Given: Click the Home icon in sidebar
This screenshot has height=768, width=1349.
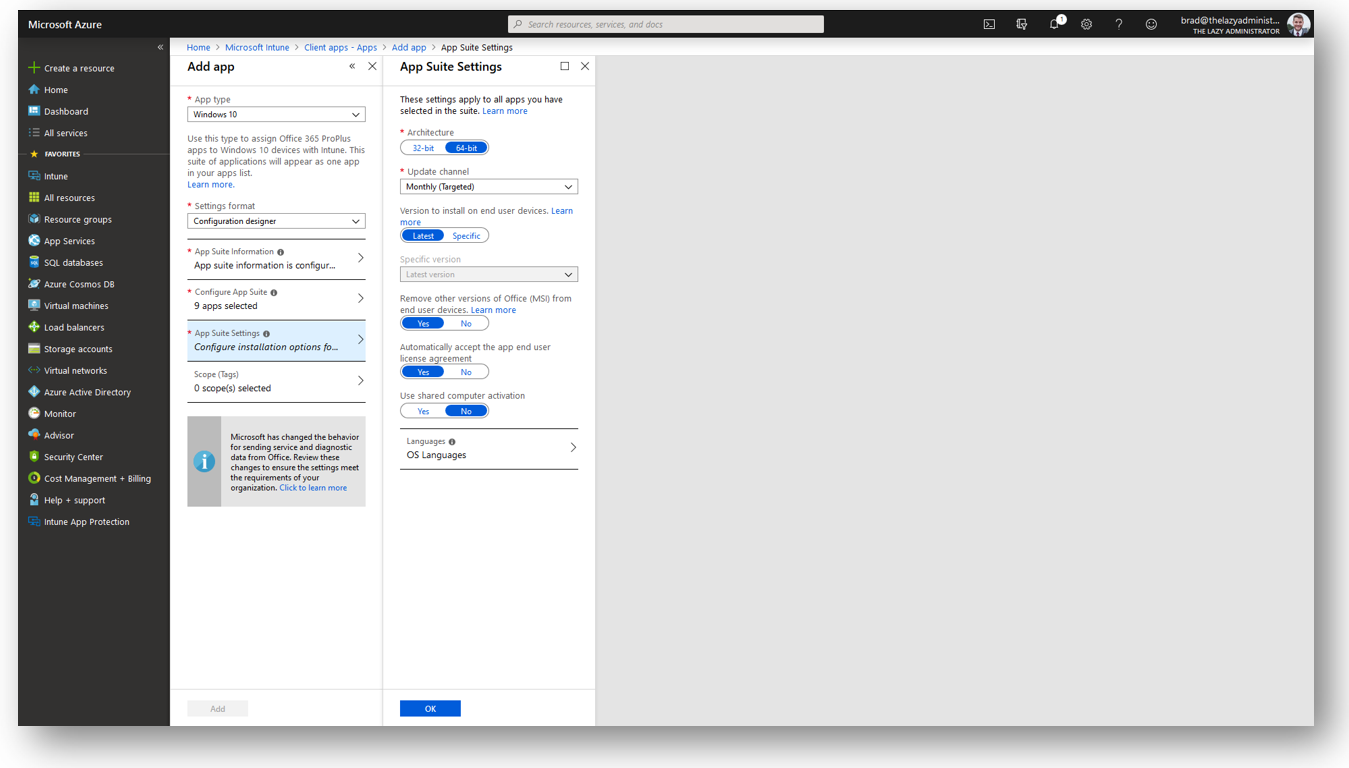Looking at the screenshot, I should [x=34, y=89].
